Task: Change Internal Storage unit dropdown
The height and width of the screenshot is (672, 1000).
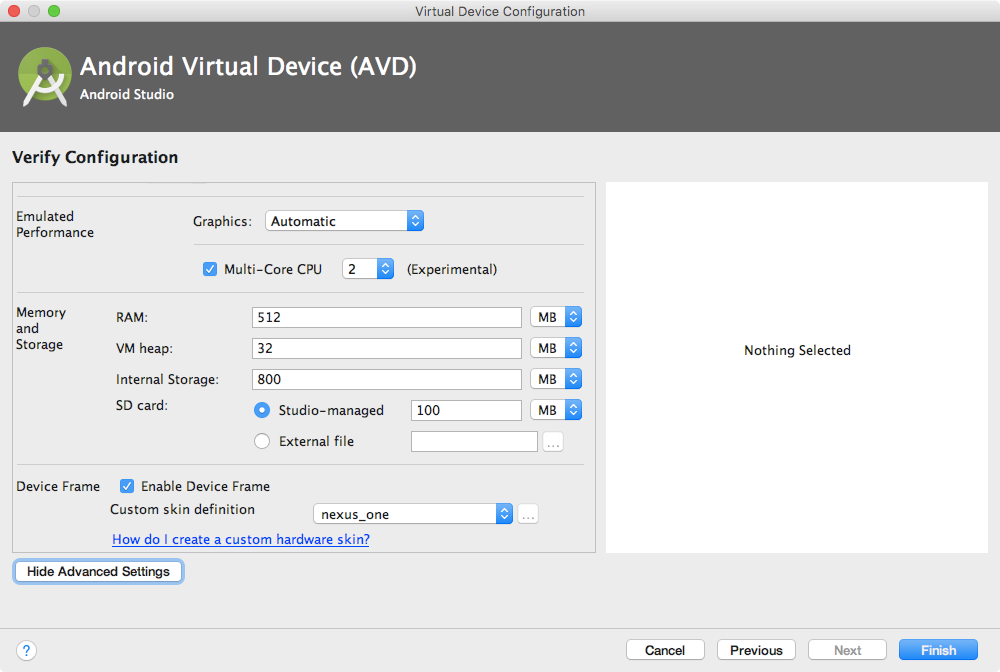Action: [556, 379]
